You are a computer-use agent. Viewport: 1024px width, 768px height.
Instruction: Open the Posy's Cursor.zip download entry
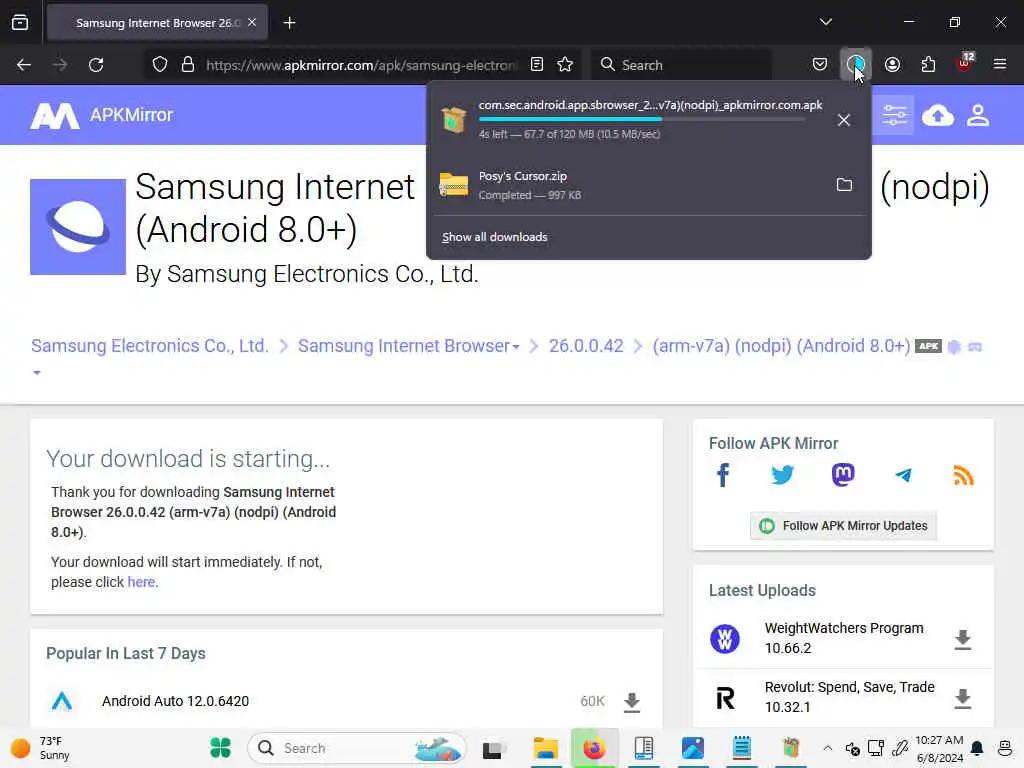coord(631,185)
